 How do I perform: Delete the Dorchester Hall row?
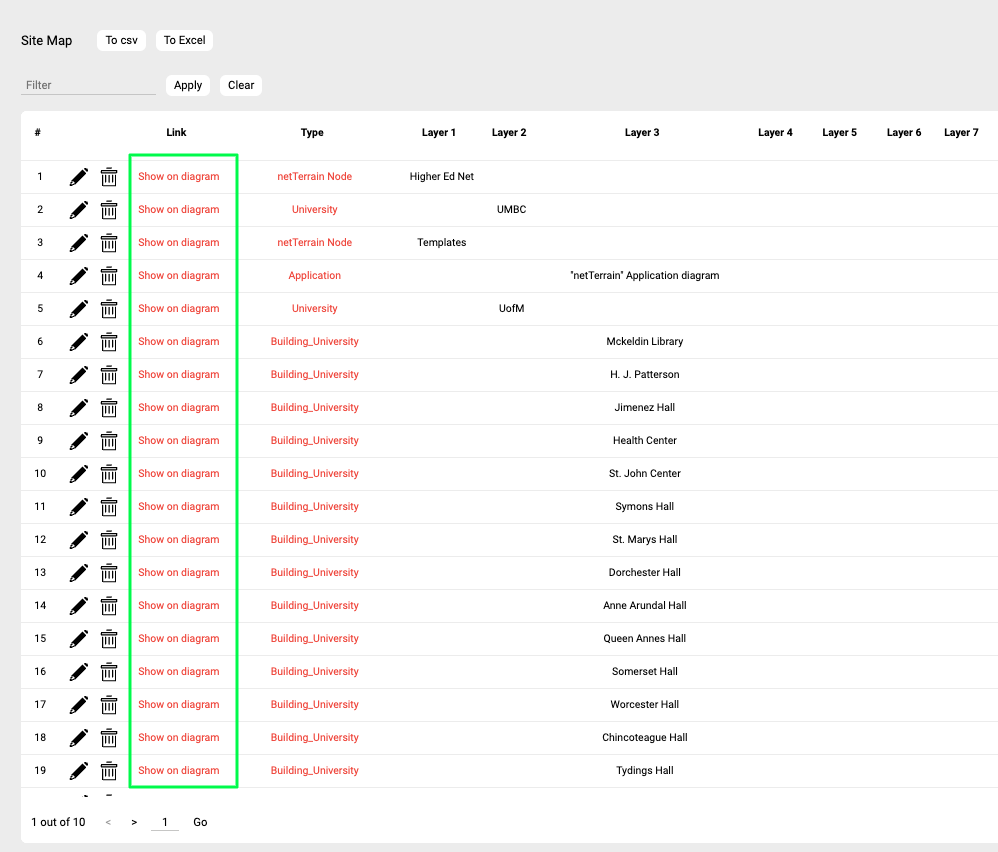109,573
